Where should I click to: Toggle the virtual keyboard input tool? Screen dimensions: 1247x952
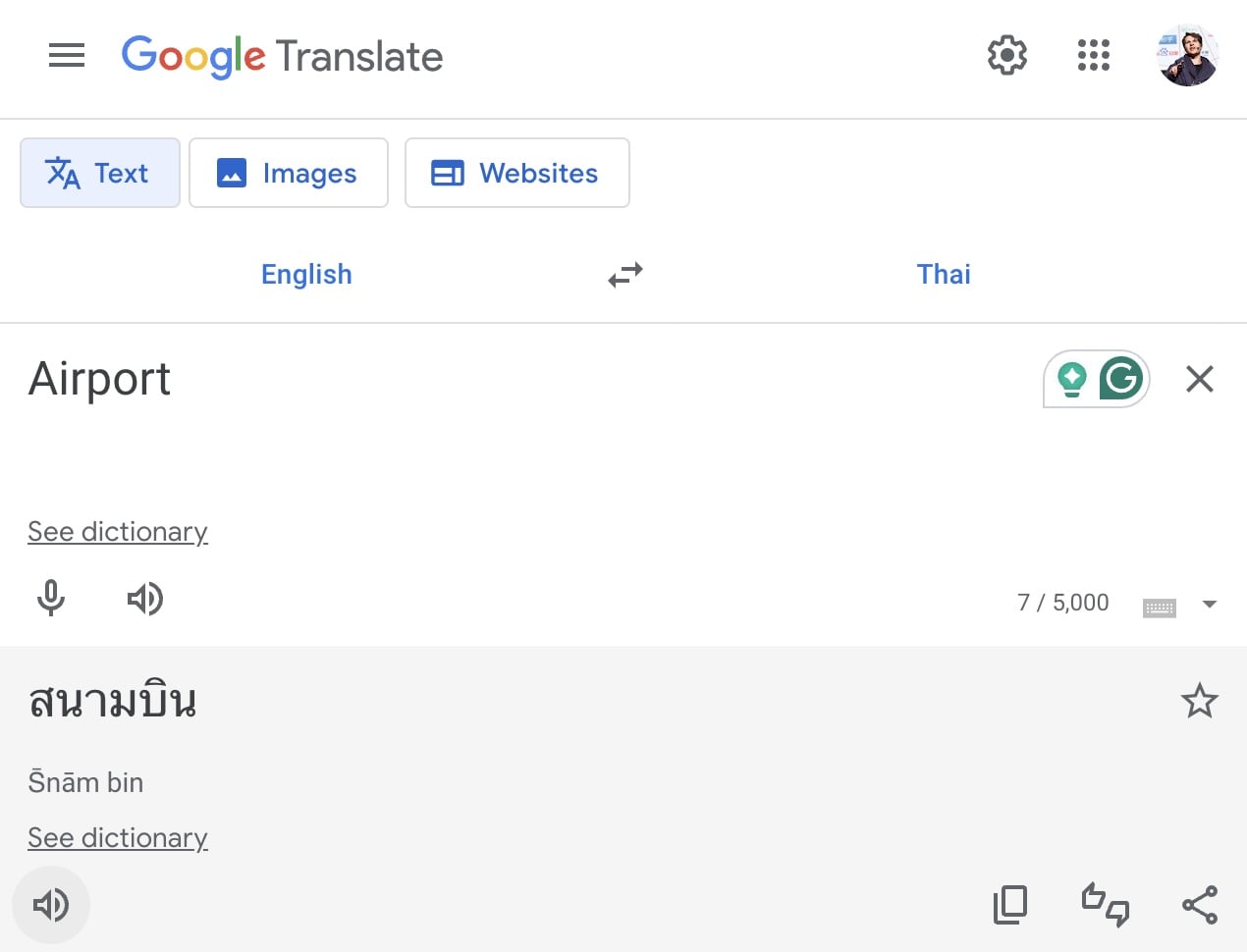(x=1159, y=608)
